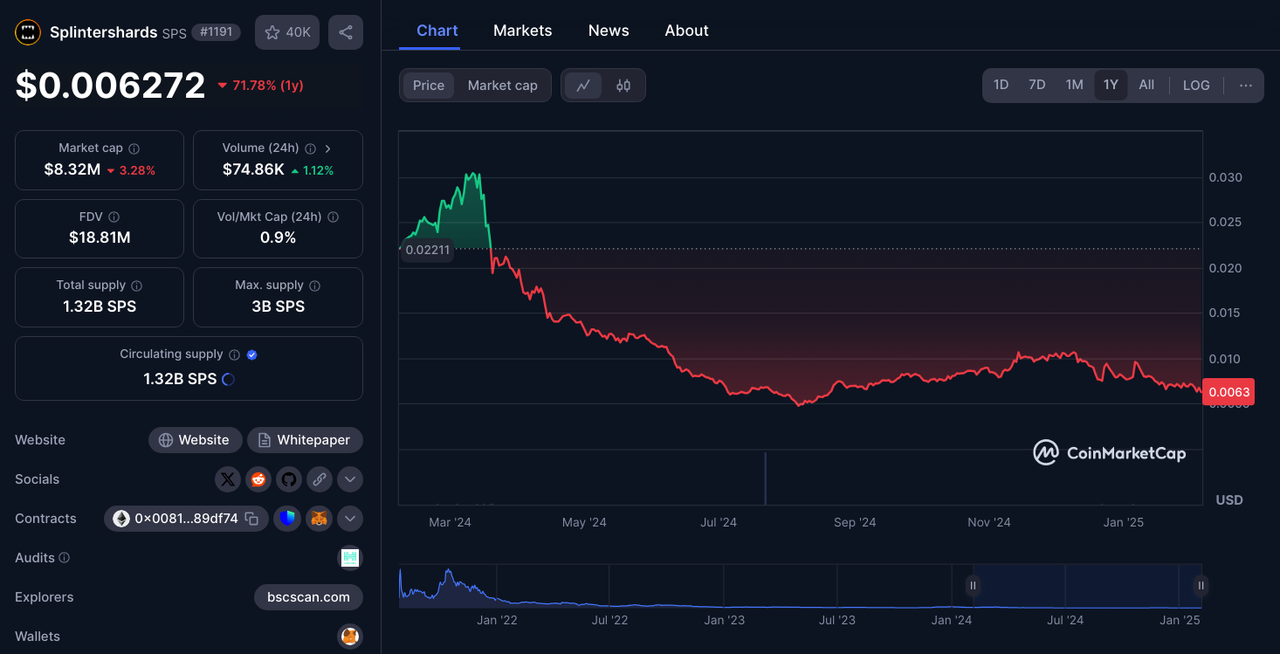Screen dimensions: 1280x654
Task: Click the verified badge beside Circulating supply
Action: tap(252, 354)
